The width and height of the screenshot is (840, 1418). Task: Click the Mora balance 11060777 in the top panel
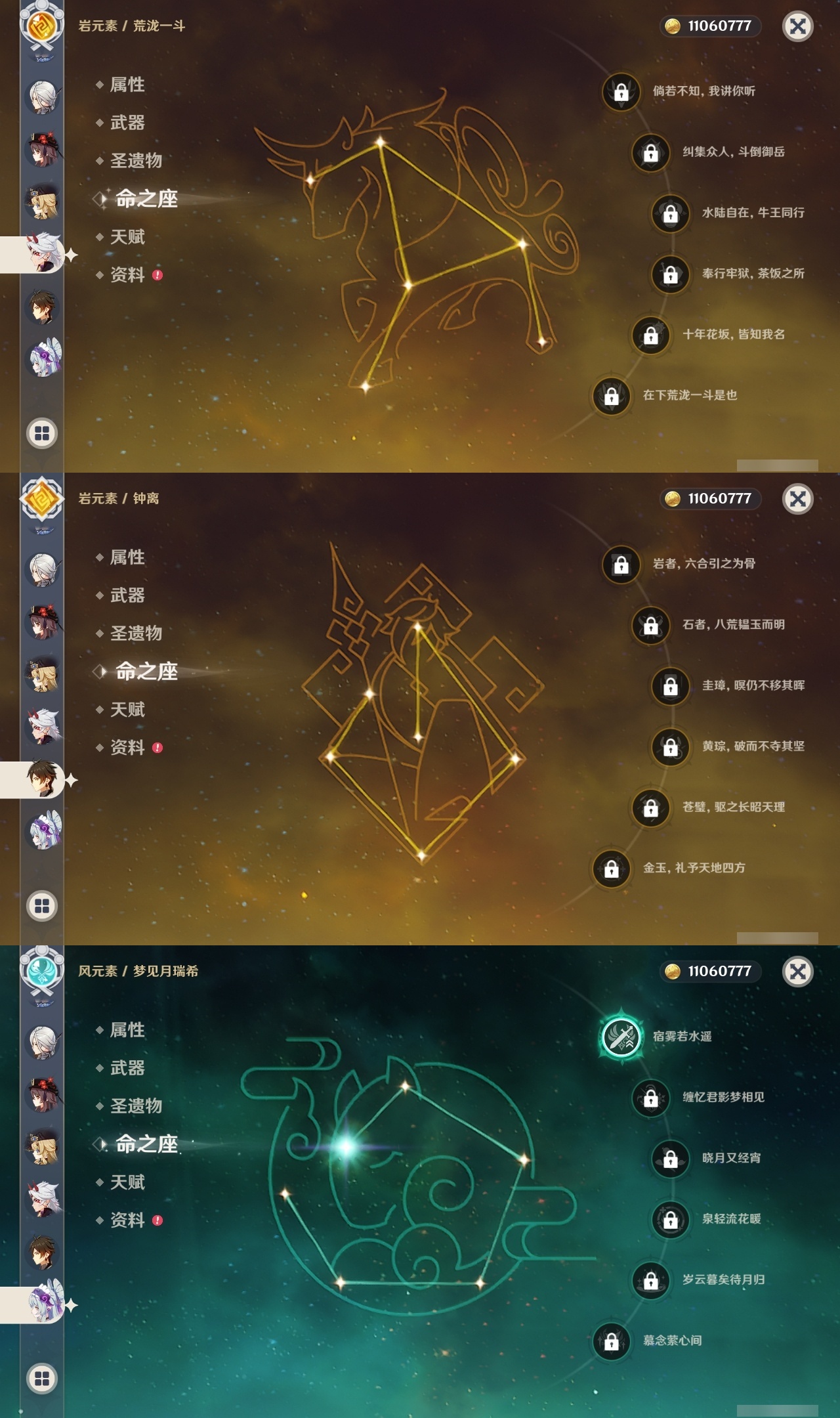[710, 26]
